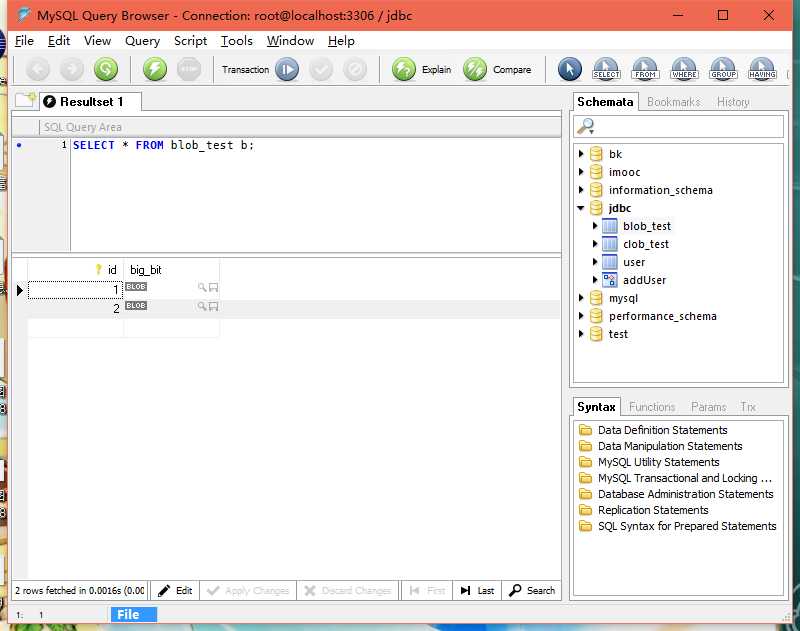View the blob in row 2 with magnifier
800x631 pixels.
point(202,306)
